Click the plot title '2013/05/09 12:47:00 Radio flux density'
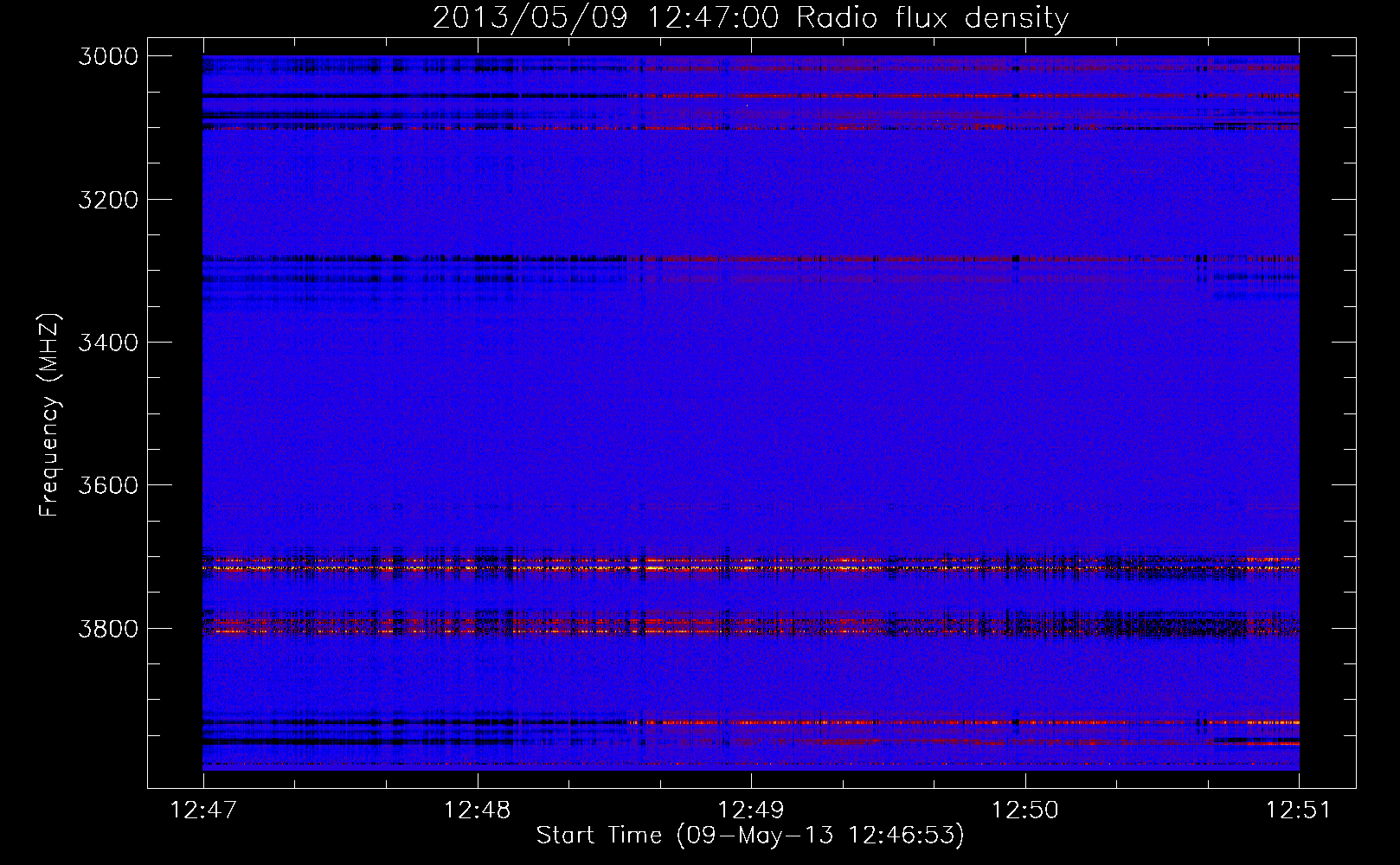The image size is (1400, 865). (x=750, y=17)
